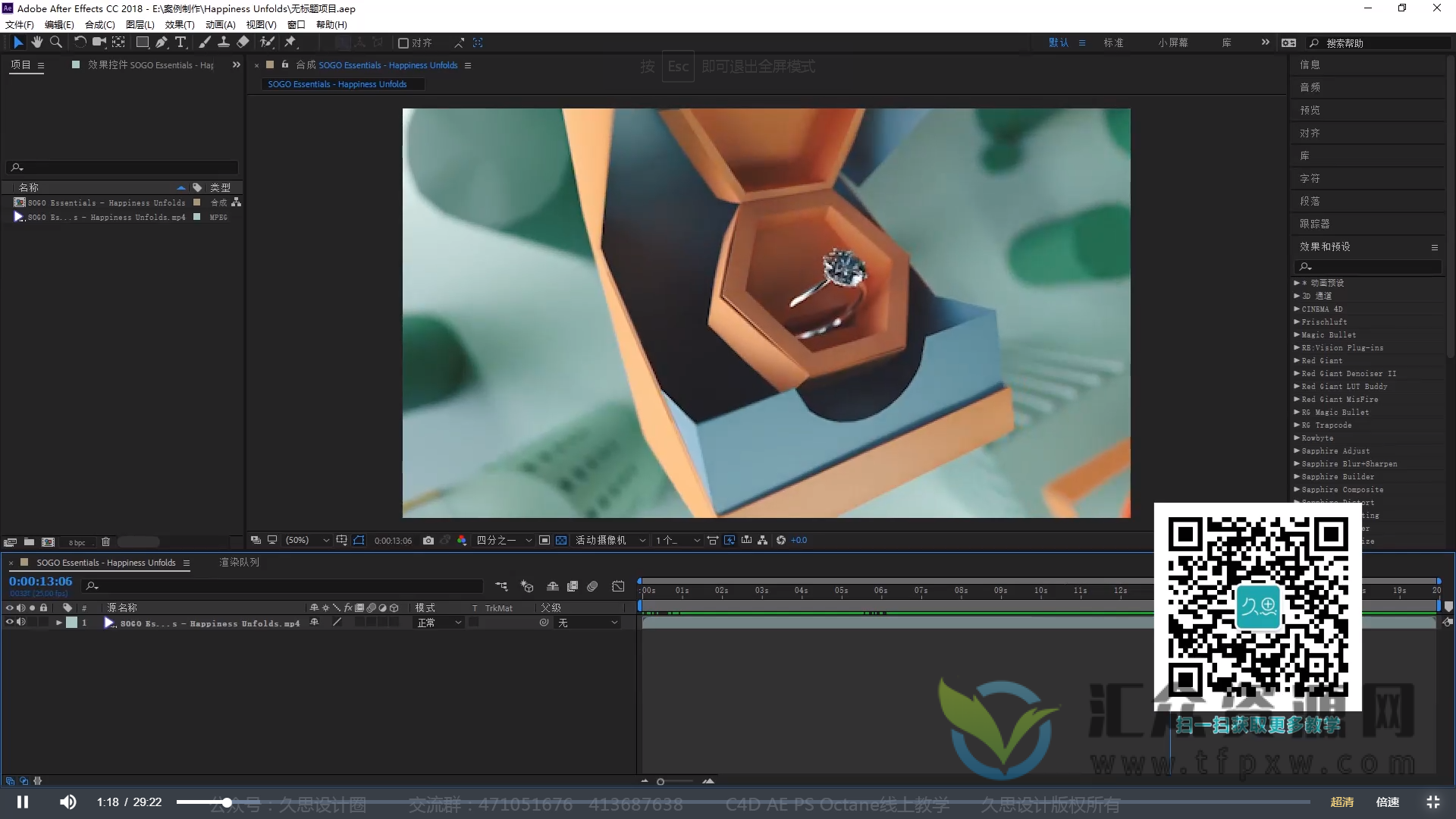Screen dimensions: 1456x819
Task: Select the Pen tool
Action: tap(162, 42)
